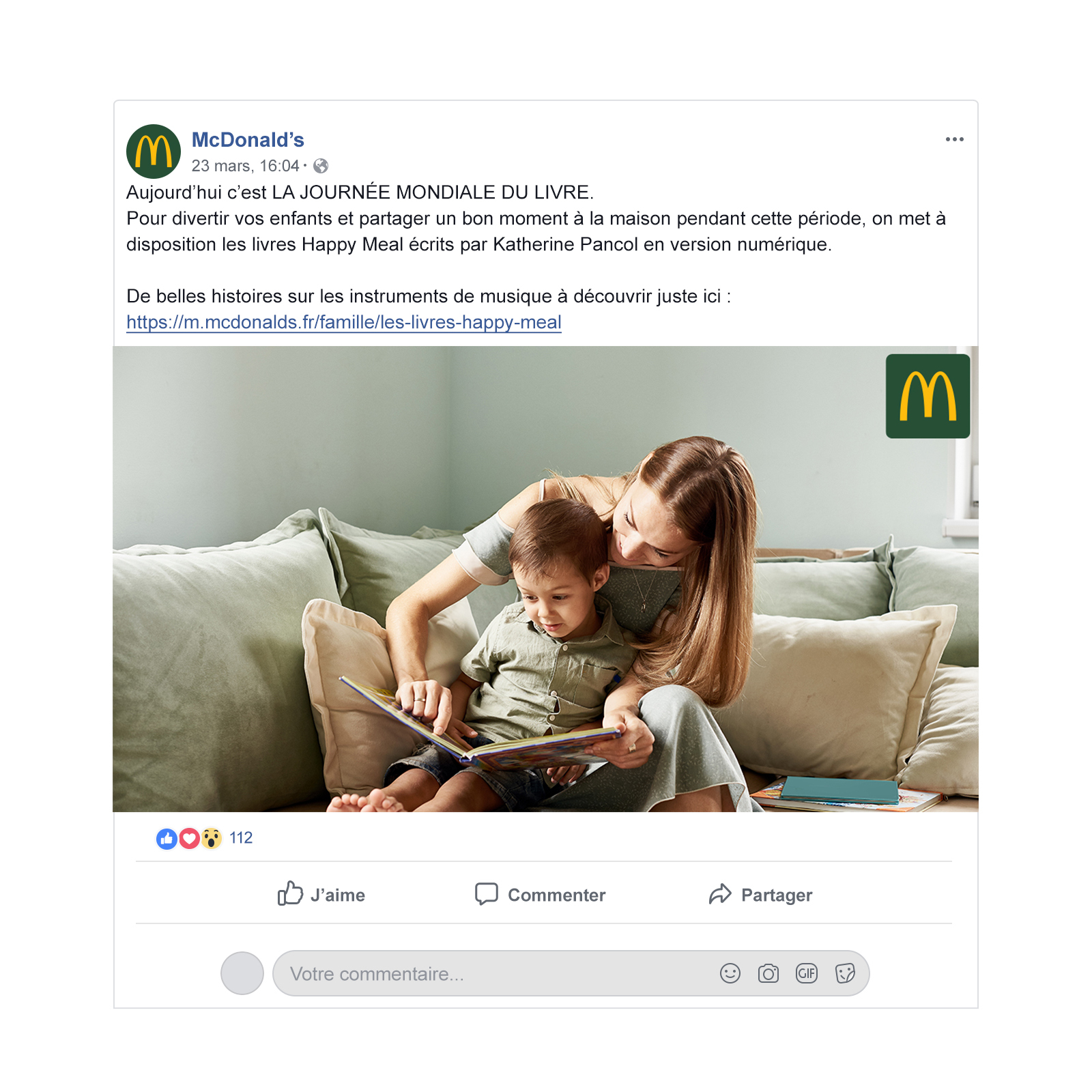Click the blue thumbs-up reaction icon
Screen dimensions: 1092x1092
pos(167,838)
